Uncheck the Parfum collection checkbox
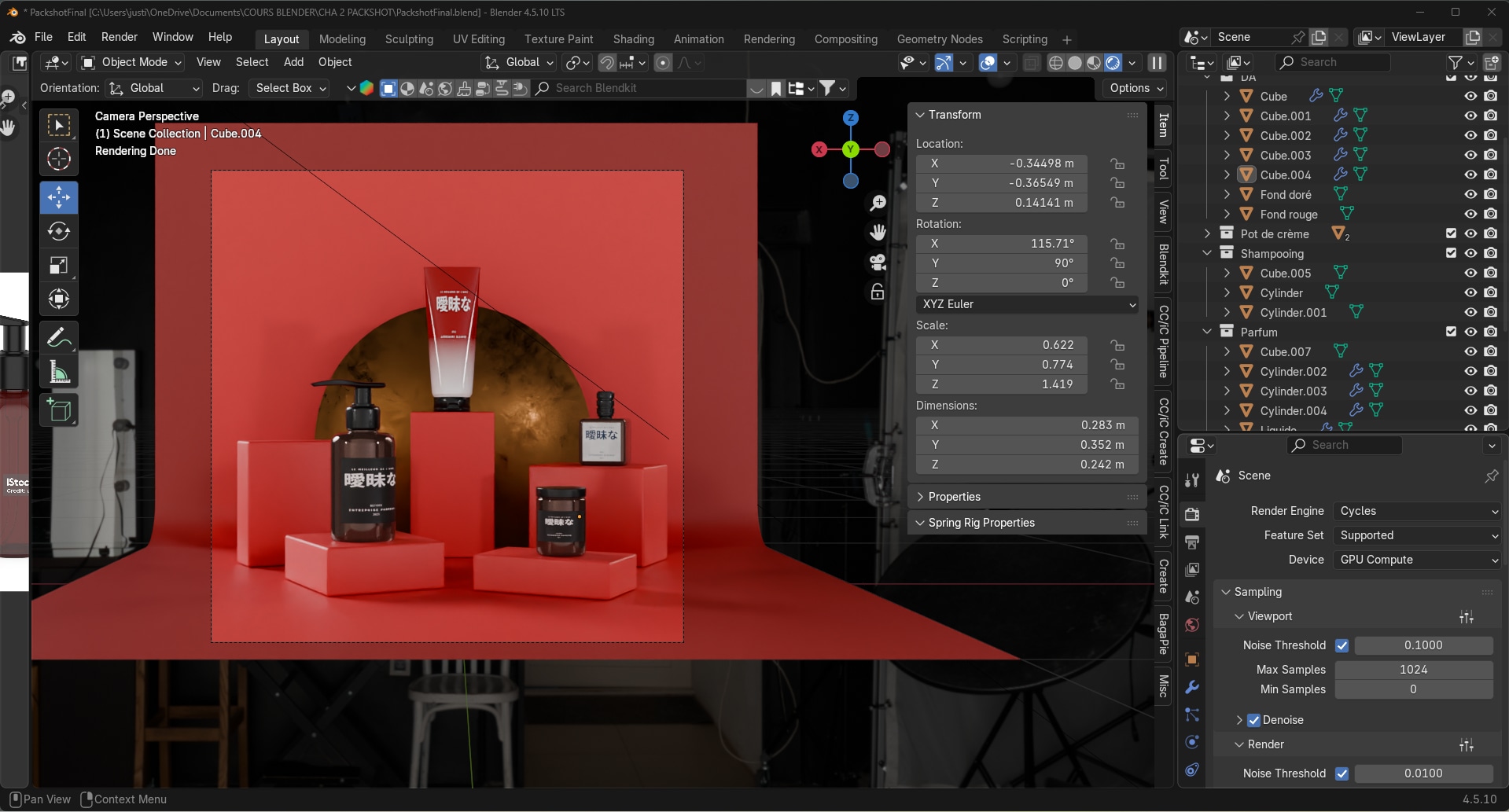This screenshot has width=1509, height=812. tap(1451, 332)
